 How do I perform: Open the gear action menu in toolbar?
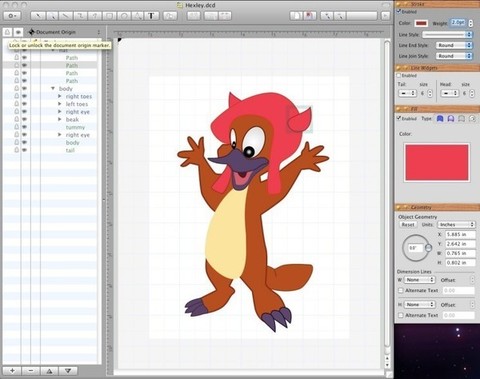13,16
